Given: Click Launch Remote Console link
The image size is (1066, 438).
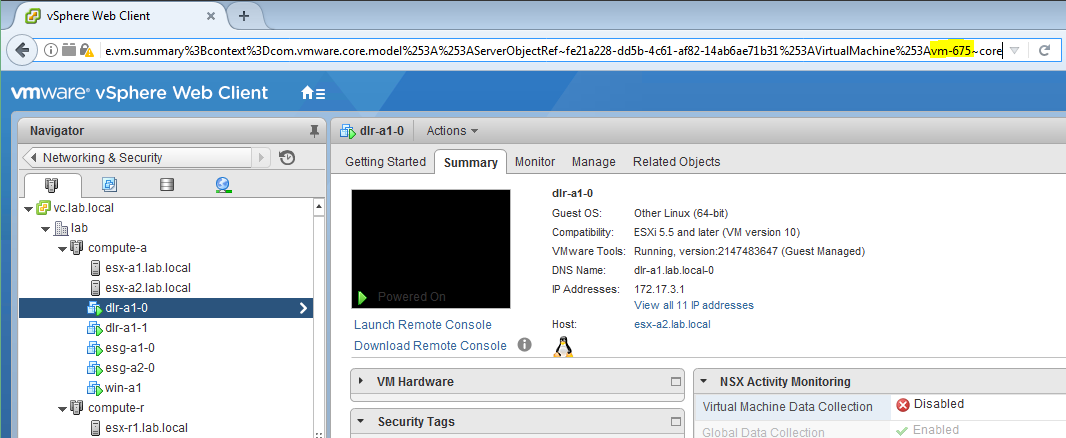Looking at the screenshot, I should [423, 325].
